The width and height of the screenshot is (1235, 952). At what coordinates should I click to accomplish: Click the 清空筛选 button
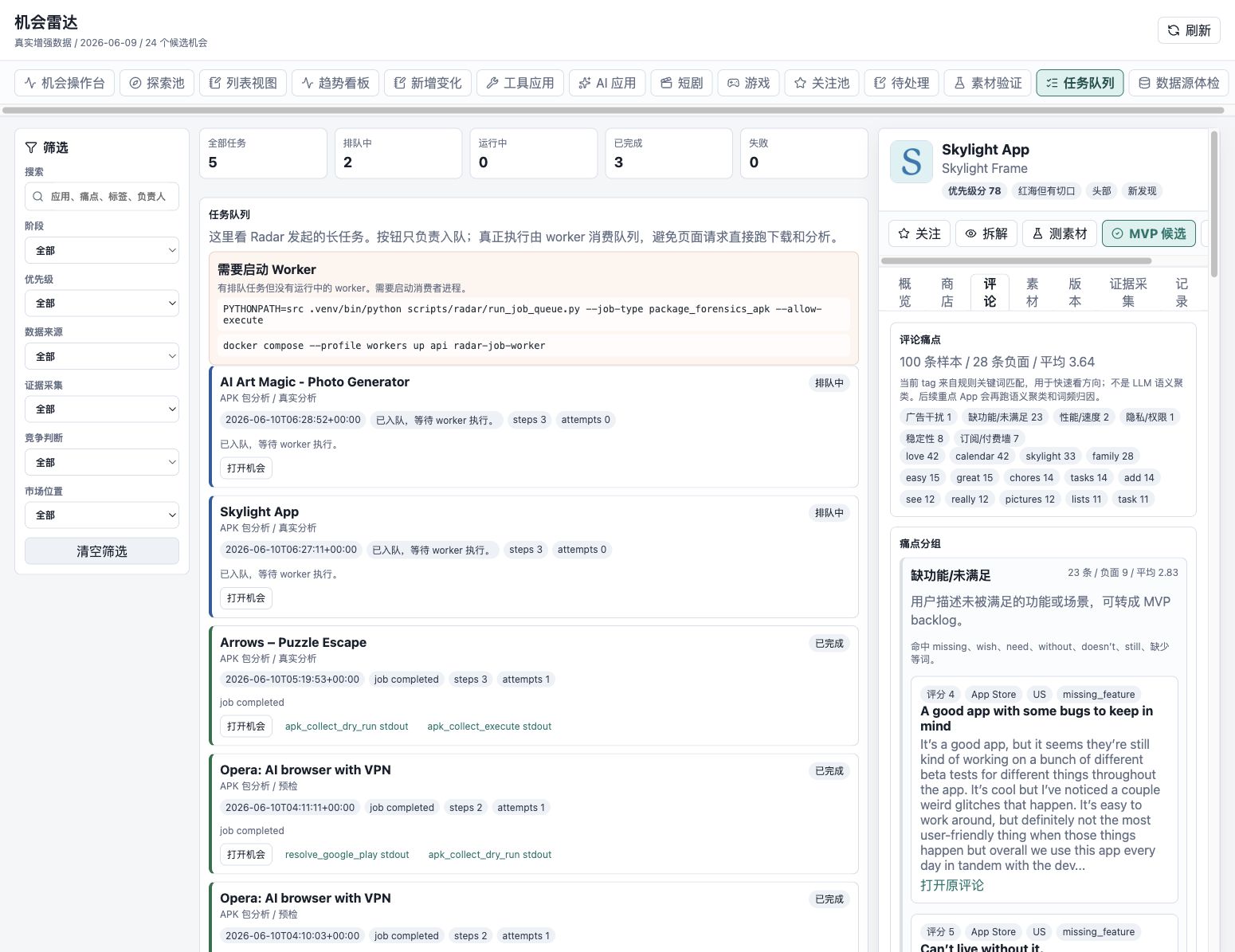click(x=102, y=551)
